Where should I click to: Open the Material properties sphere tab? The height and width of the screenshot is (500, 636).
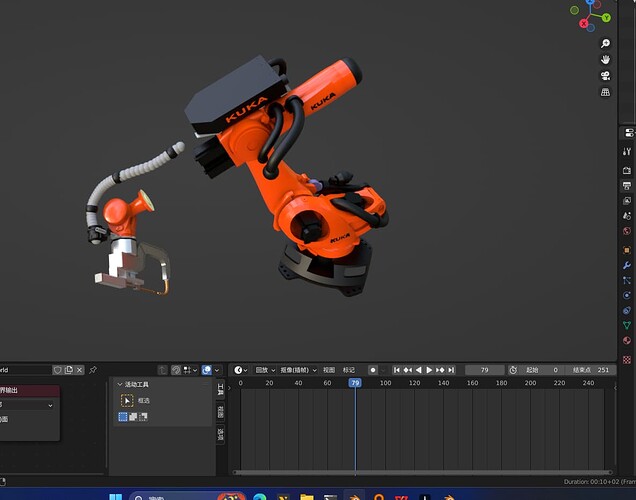(x=627, y=341)
